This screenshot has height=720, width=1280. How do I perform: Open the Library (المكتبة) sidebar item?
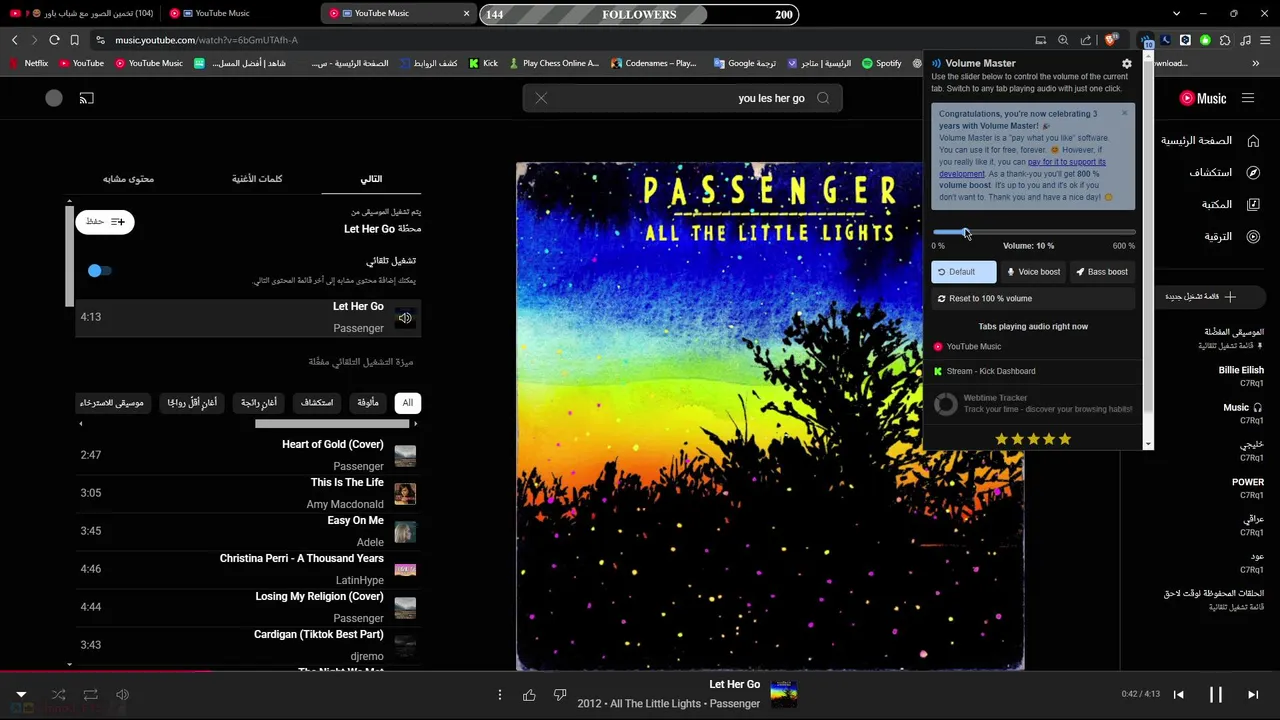[x=1230, y=205]
